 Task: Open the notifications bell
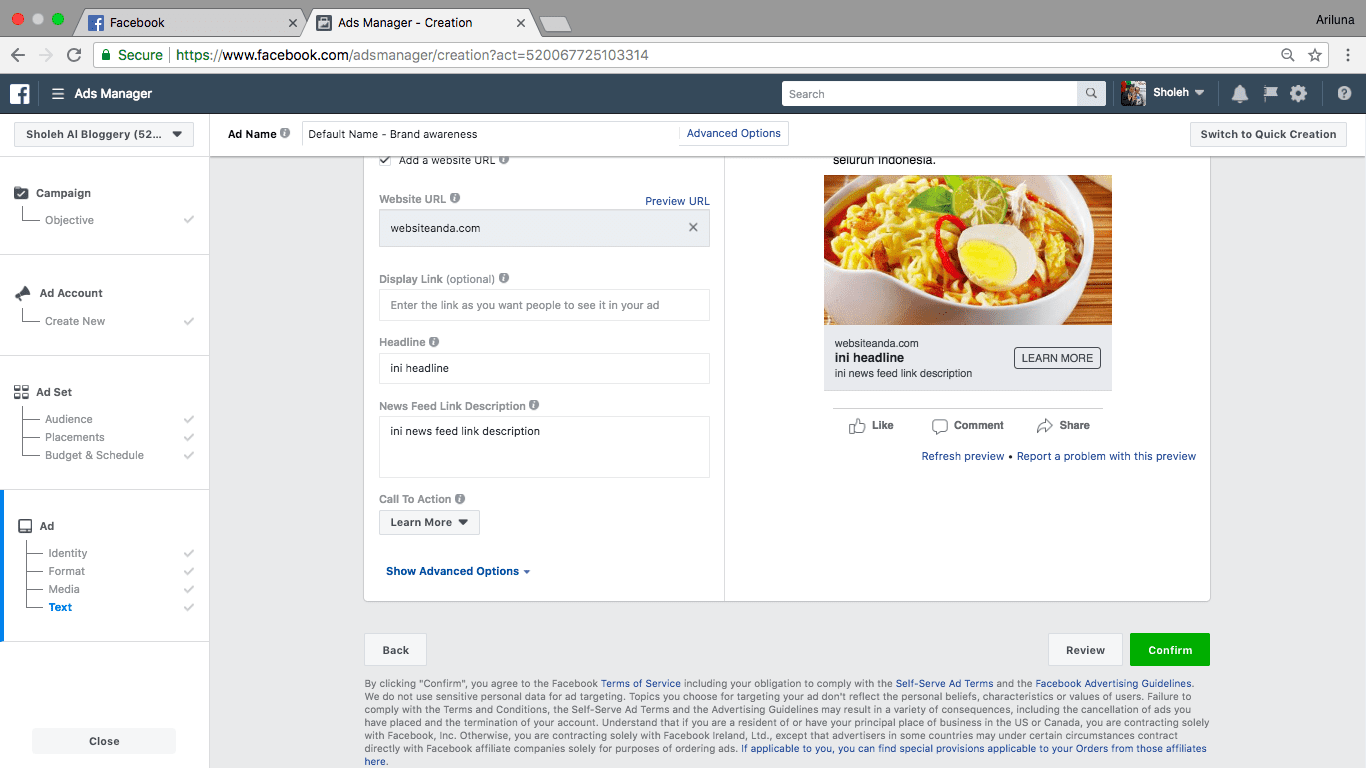1239,92
